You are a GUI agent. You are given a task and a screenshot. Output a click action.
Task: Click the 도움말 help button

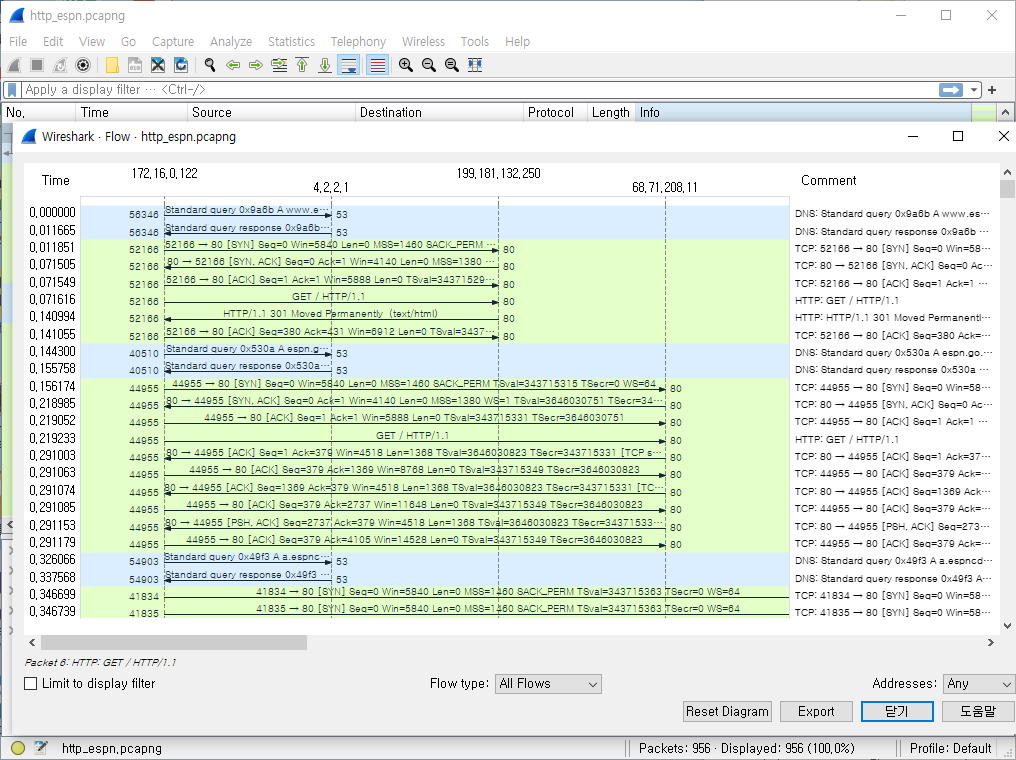click(x=978, y=711)
